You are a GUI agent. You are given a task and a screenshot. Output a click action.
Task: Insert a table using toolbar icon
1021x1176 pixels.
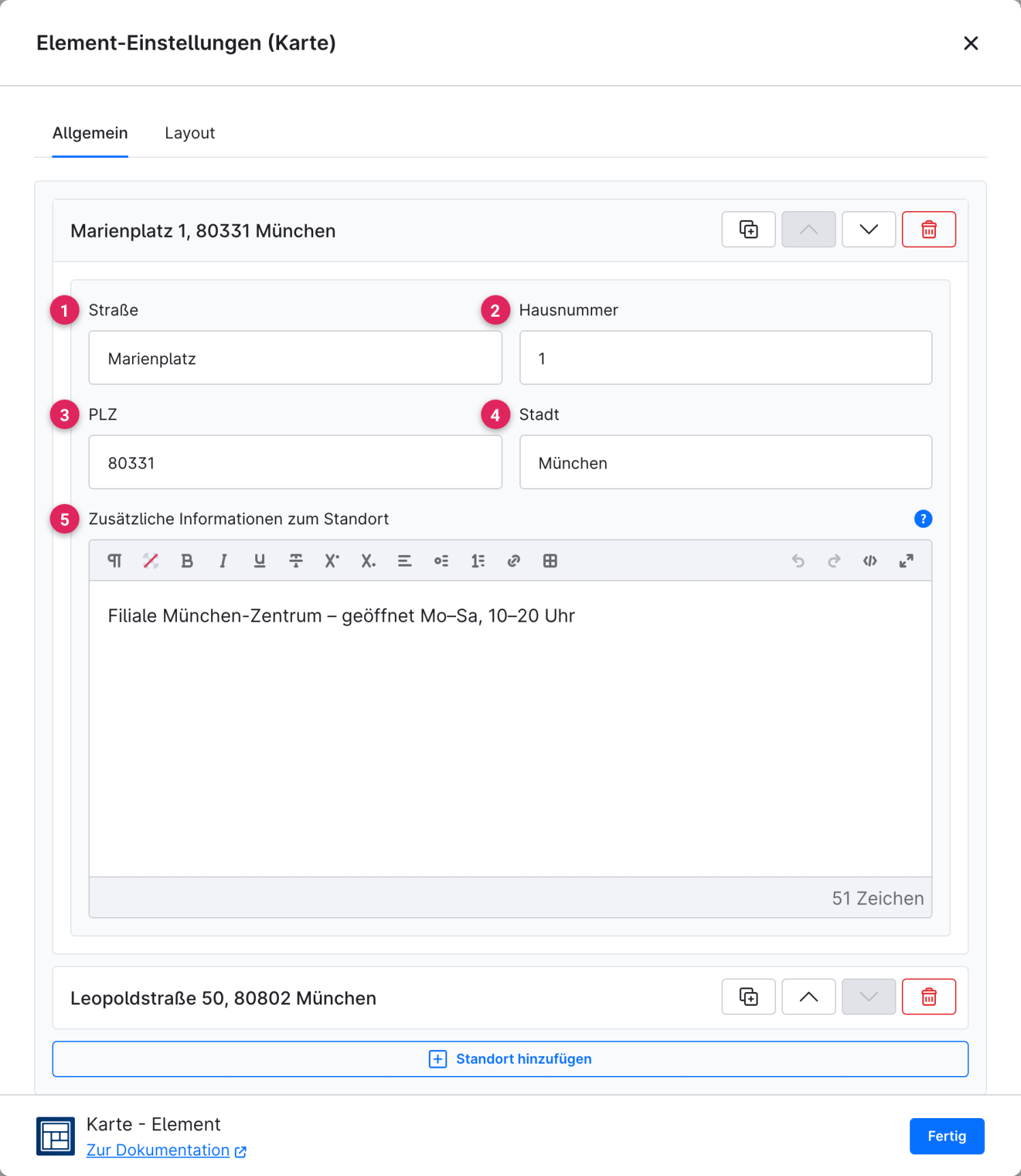click(550, 560)
